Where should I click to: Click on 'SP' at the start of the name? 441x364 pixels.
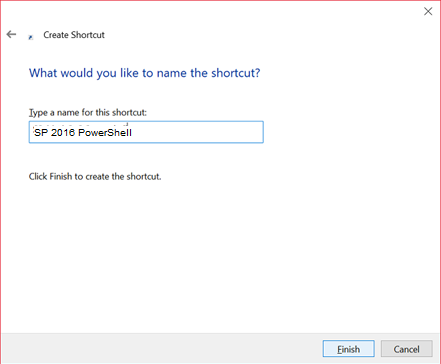[x=41, y=133]
